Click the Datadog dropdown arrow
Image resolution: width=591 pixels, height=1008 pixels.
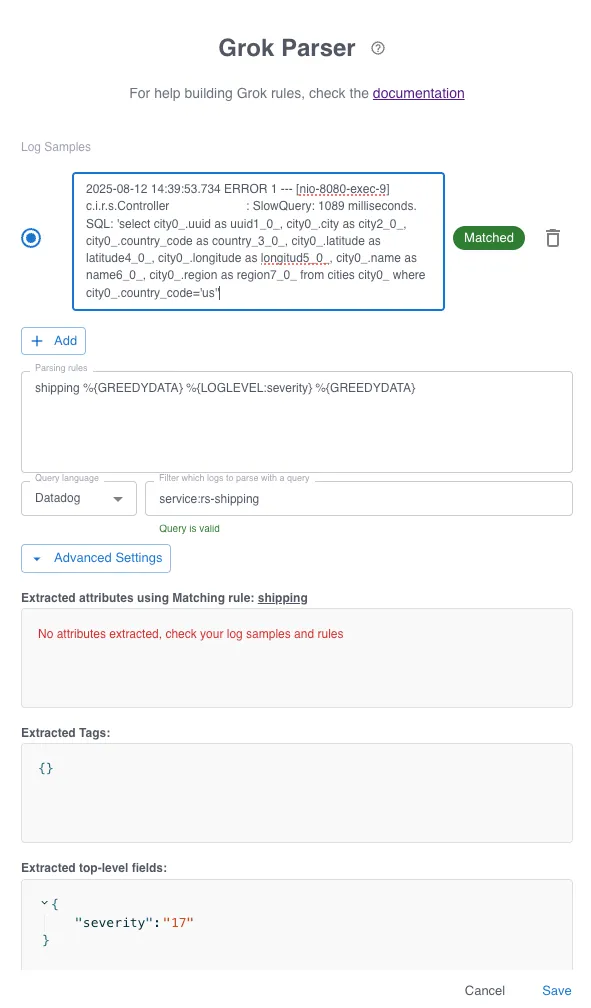[118, 499]
